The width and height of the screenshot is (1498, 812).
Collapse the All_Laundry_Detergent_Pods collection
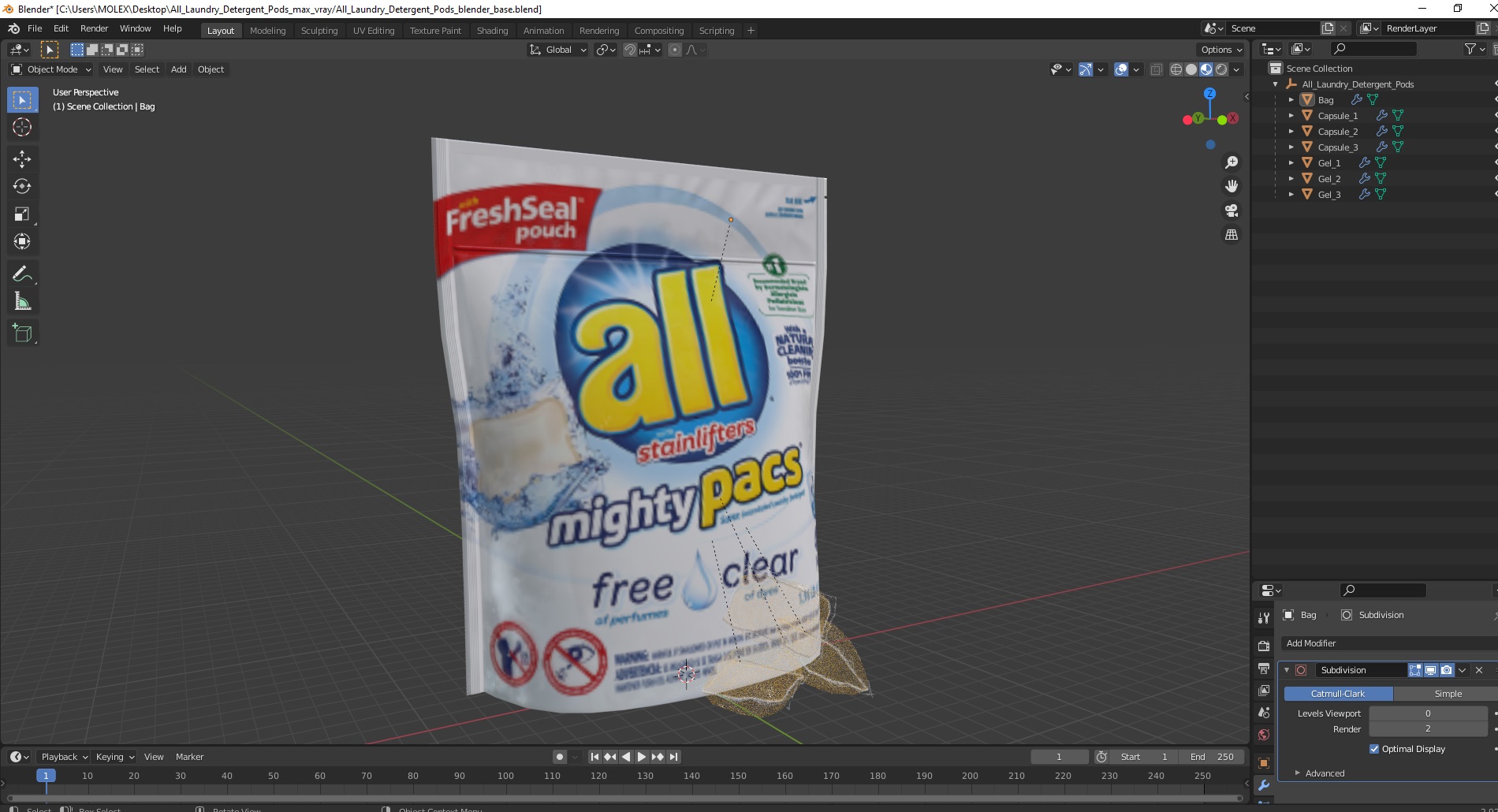(1275, 84)
